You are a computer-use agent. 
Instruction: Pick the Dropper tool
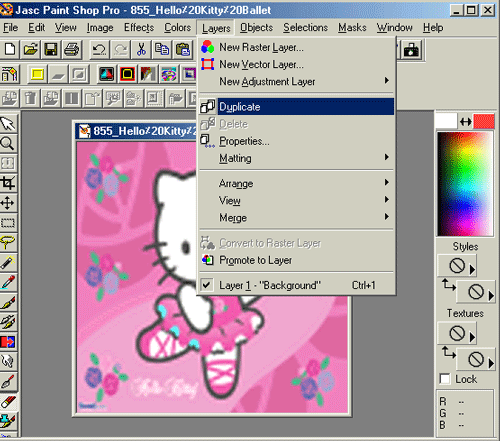8,282
